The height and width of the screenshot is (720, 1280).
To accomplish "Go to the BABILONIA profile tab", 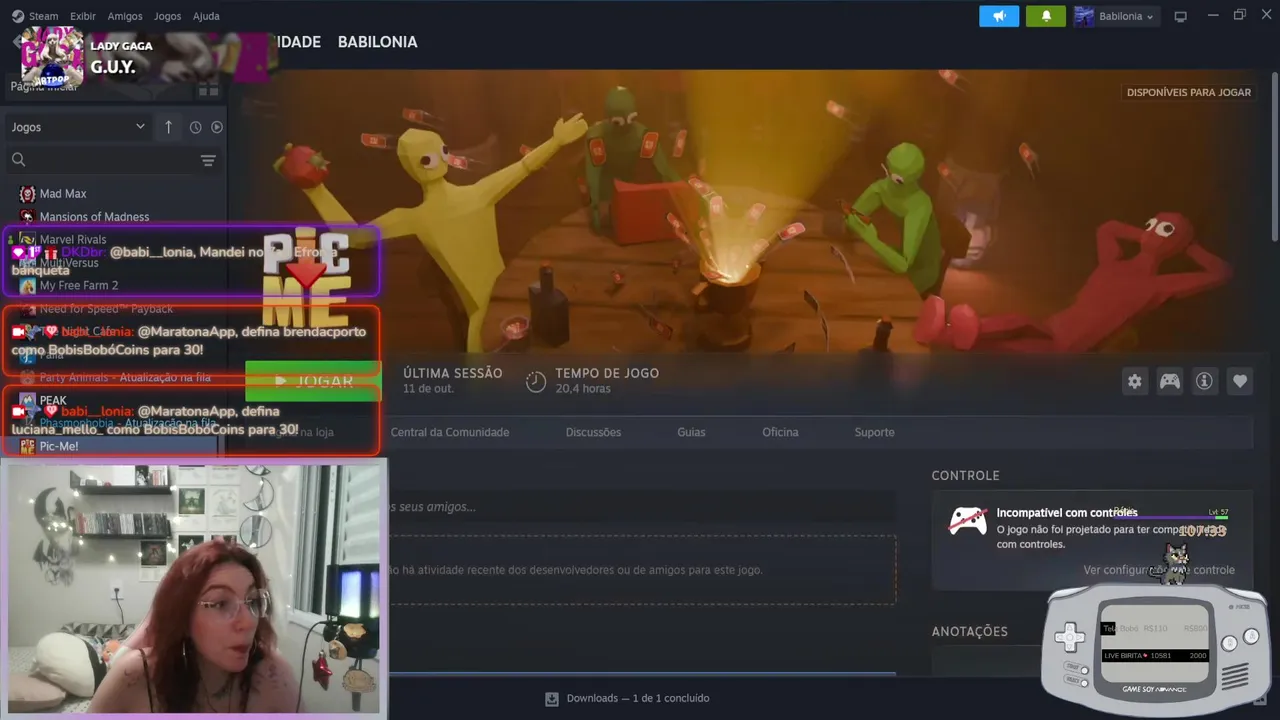I will point(377,42).
